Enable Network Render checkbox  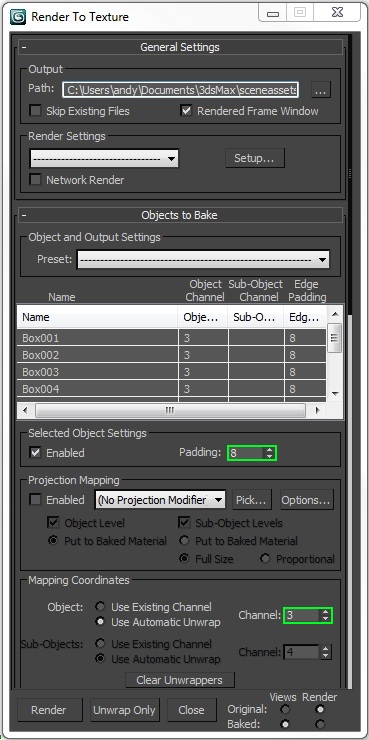35,180
